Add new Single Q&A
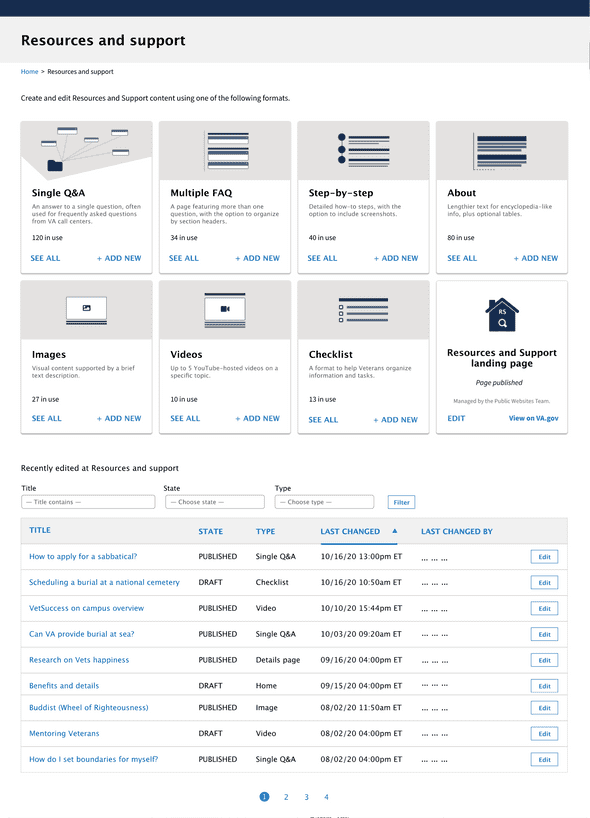Viewport: 590px width, 818px height. pyautogui.click(x=119, y=258)
